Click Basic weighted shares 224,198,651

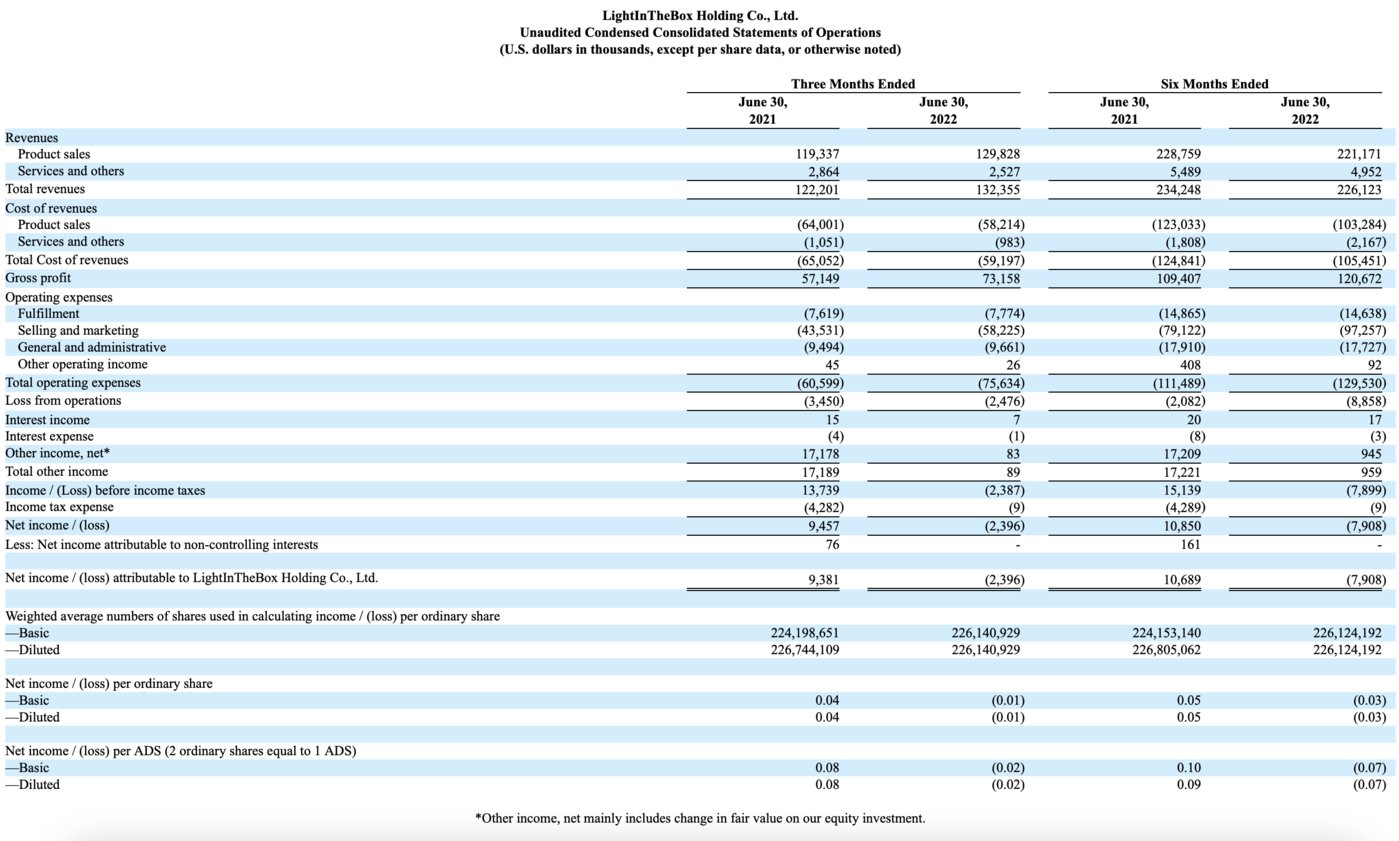tap(805, 634)
